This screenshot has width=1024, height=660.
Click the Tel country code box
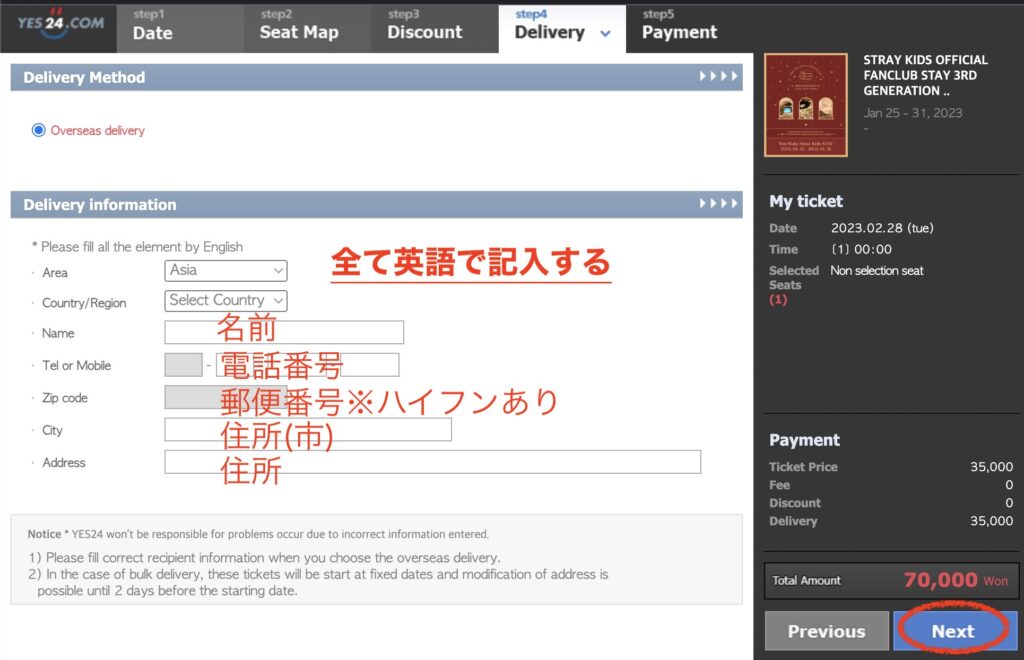pyautogui.click(x=183, y=365)
